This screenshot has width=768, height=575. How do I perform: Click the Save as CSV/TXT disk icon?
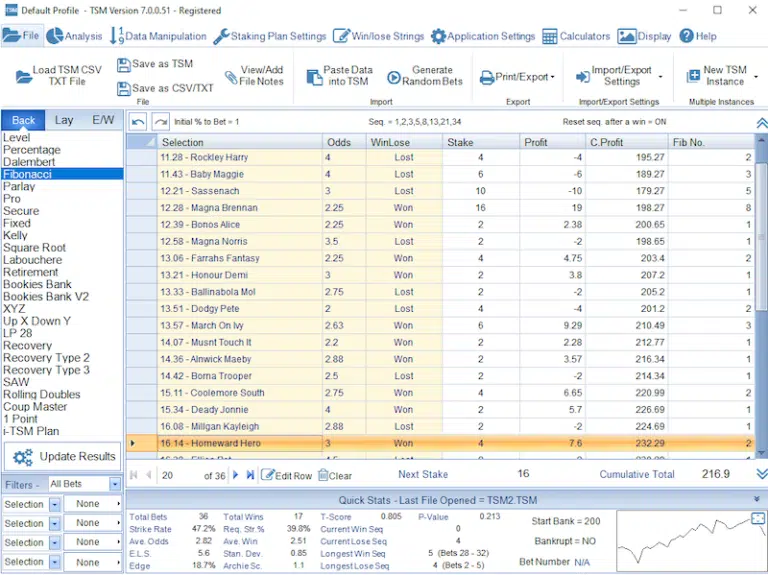(124, 89)
